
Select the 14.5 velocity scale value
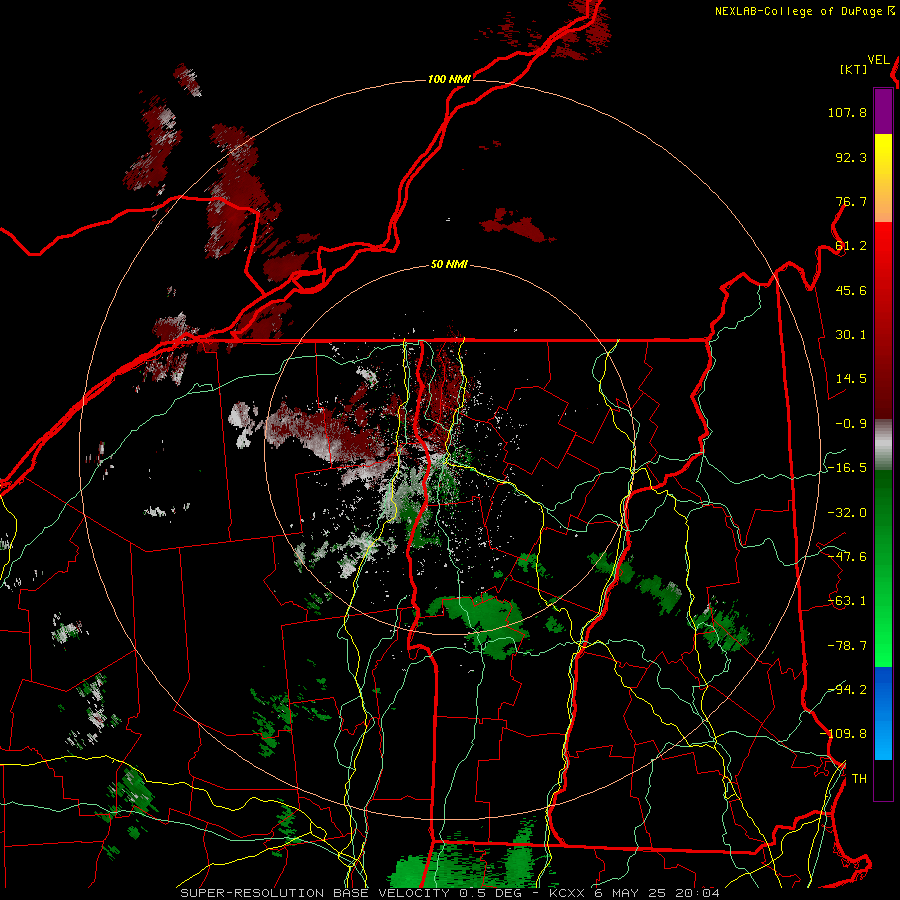pos(851,379)
